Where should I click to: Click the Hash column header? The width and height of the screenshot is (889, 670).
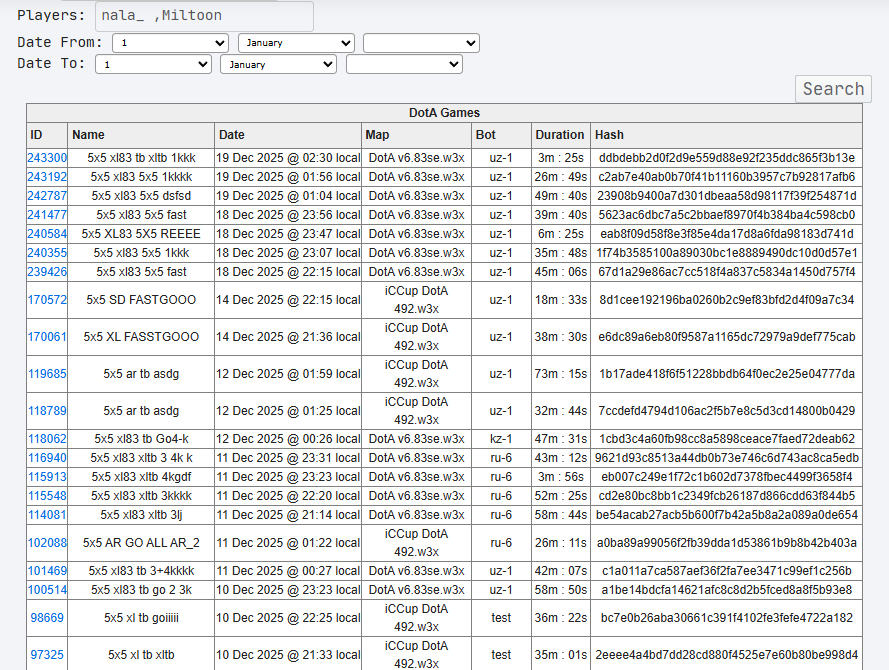726,135
